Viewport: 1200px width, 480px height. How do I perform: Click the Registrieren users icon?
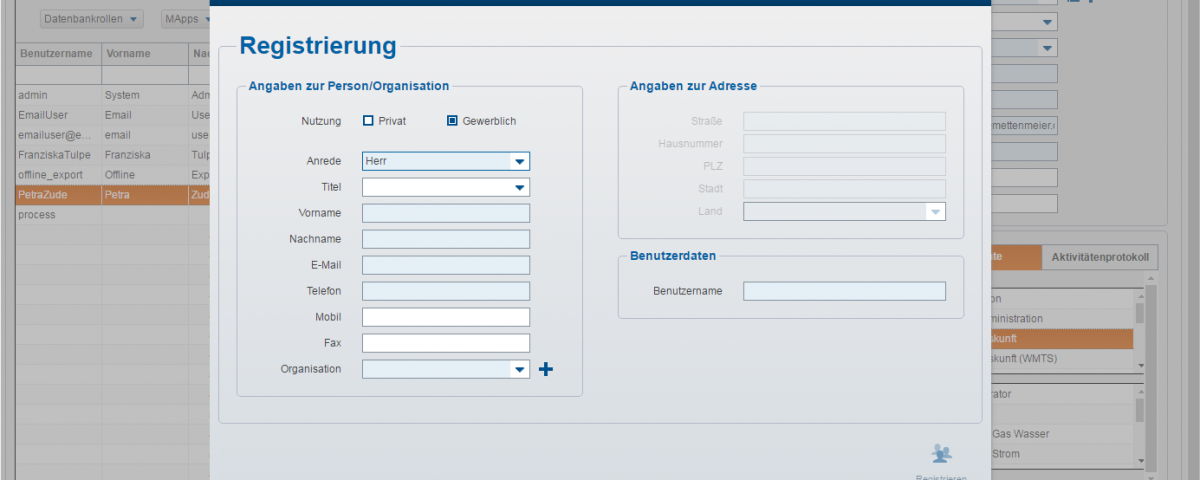pos(941,454)
